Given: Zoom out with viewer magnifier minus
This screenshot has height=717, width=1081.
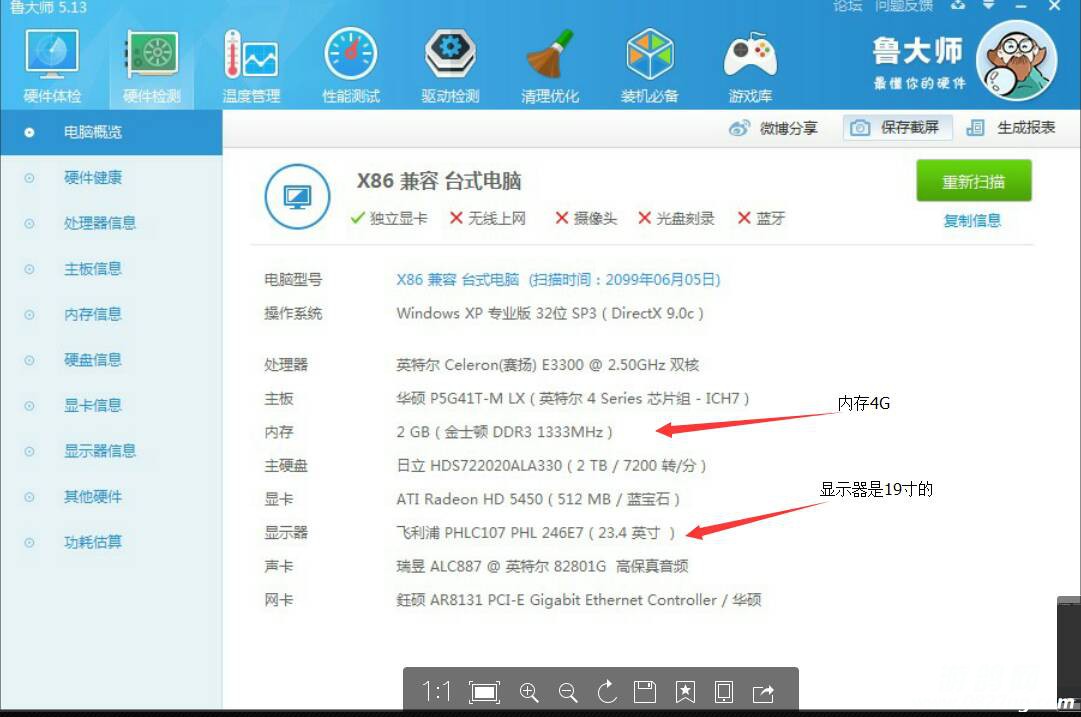Looking at the screenshot, I should coord(568,692).
